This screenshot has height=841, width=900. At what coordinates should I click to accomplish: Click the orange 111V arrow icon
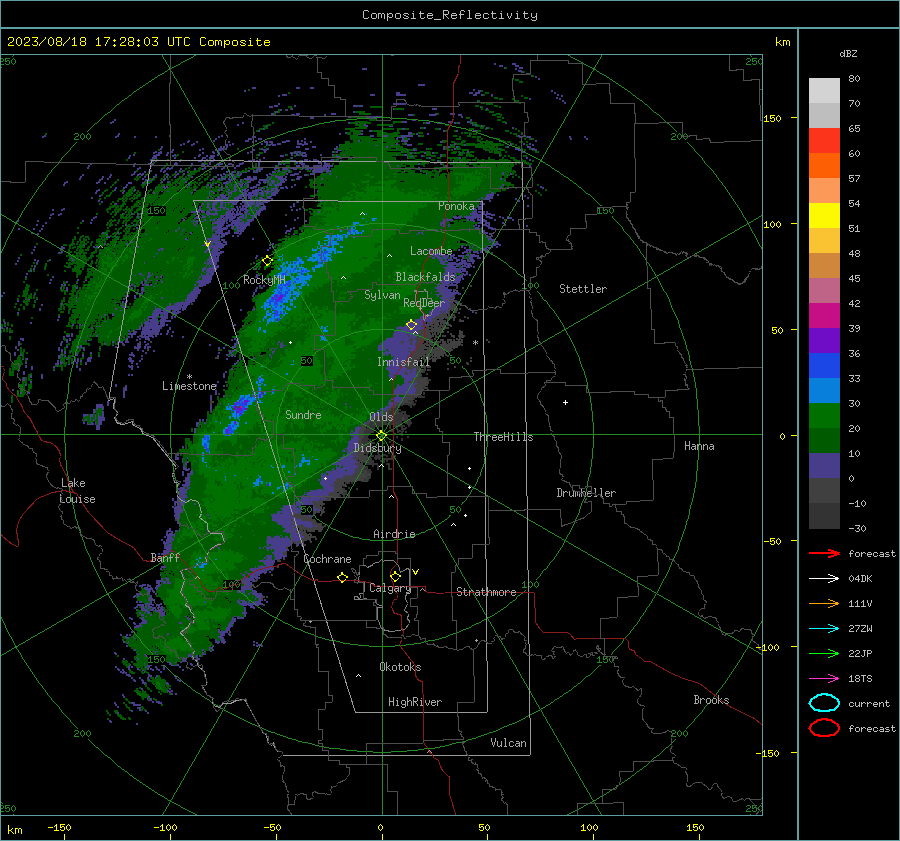824,603
